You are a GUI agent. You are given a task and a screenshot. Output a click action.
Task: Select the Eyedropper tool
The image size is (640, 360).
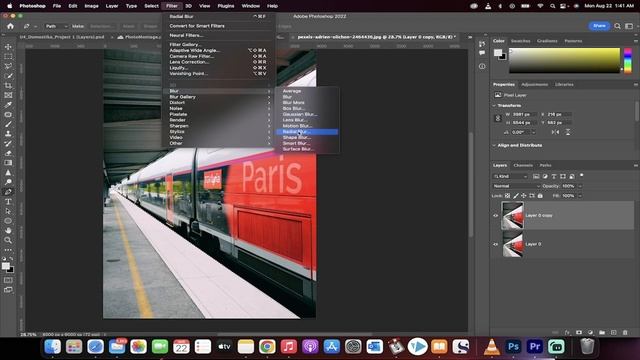[x=8, y=105]
